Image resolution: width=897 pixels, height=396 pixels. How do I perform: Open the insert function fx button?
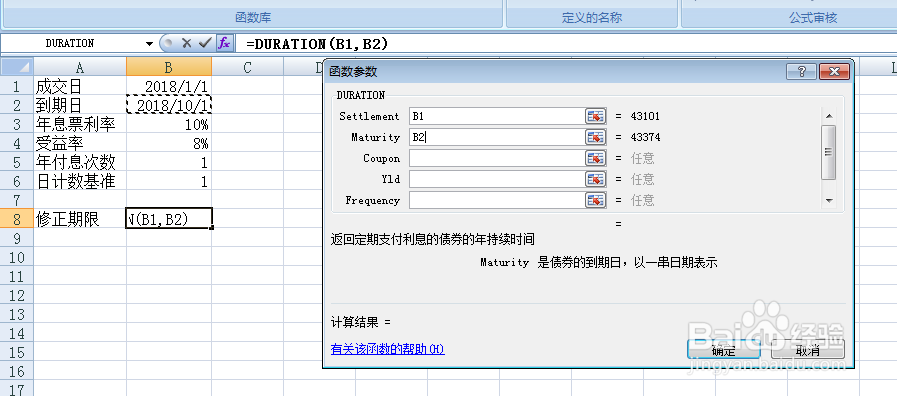click(225, 43)
